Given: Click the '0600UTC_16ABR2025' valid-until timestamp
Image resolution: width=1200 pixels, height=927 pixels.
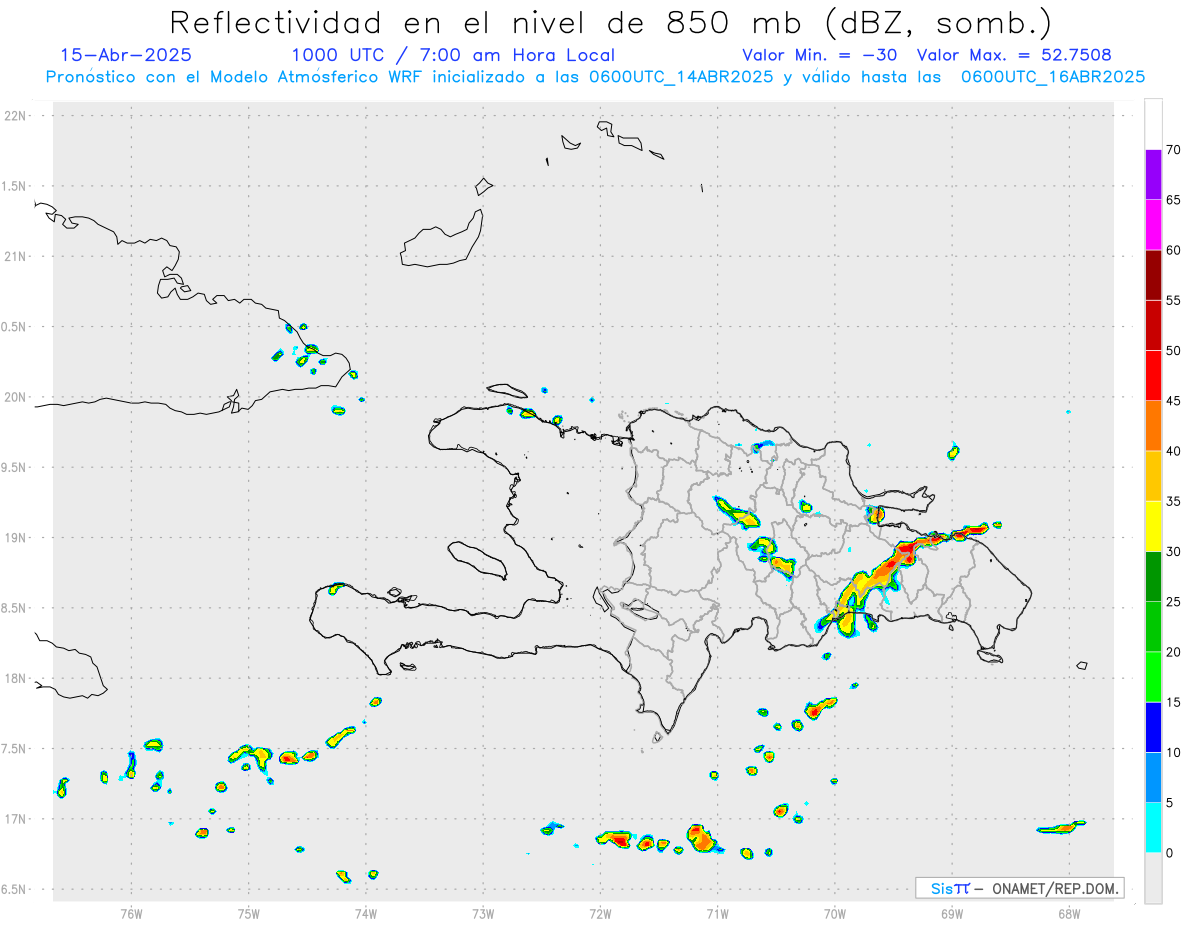Looking at the screenshot, I should 1053,77.
